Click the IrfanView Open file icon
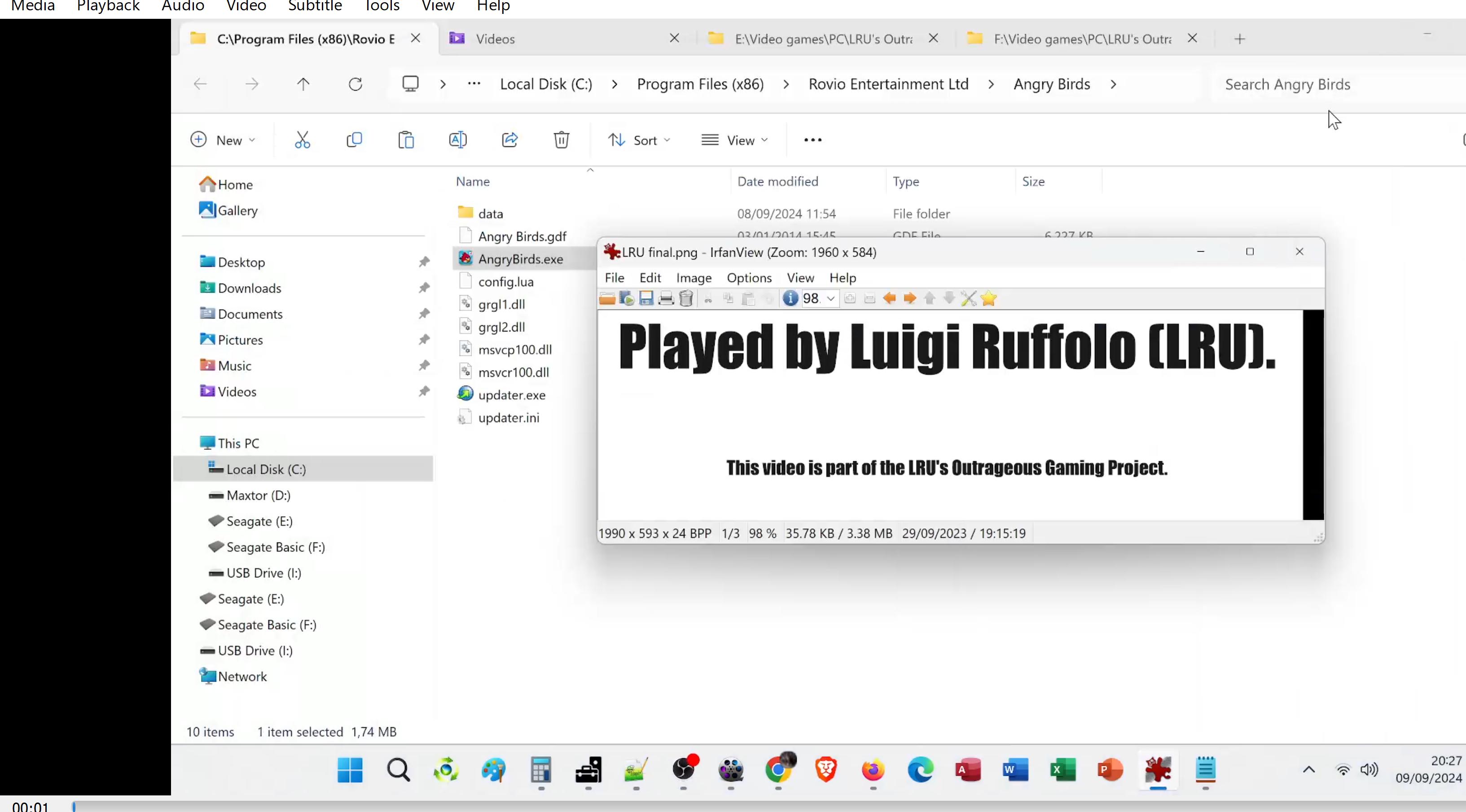This screenshot has width=1466, height=812. [x=607, y=298]
